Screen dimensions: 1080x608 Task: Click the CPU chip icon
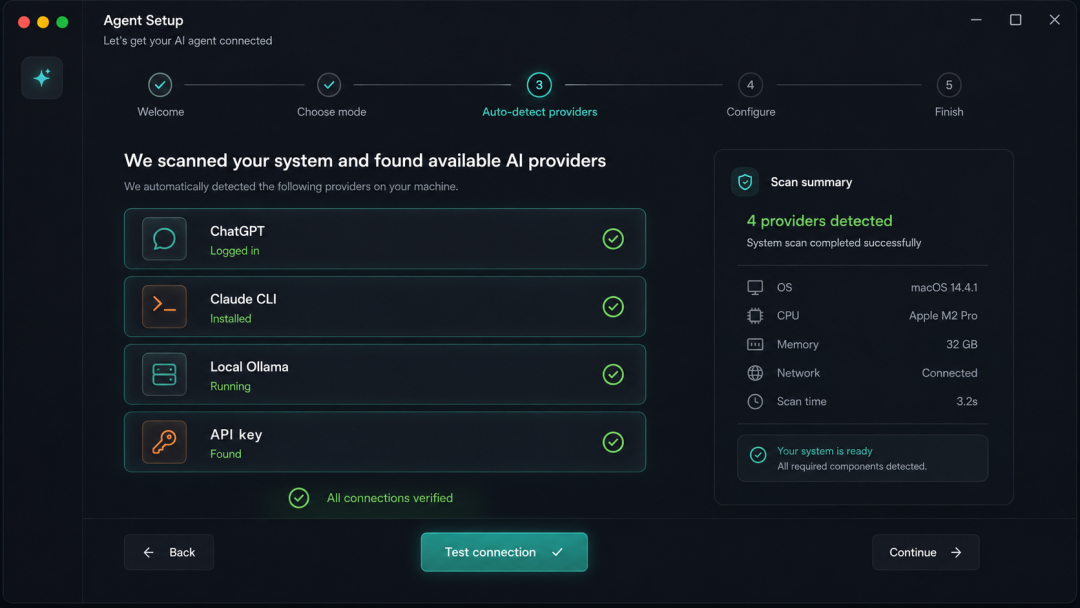coord(755,315)
